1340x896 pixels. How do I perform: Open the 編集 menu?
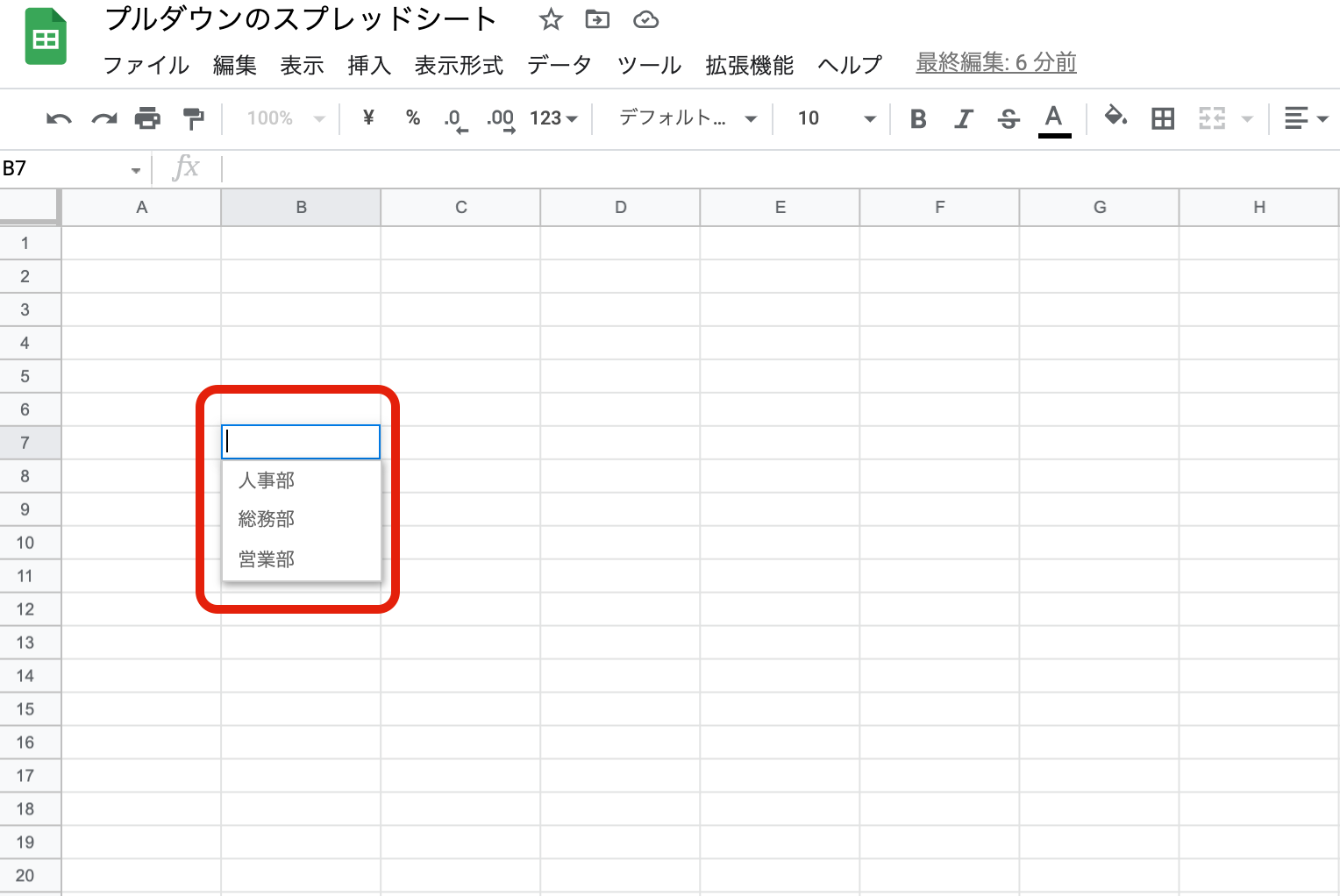click(x=235, y=65)
